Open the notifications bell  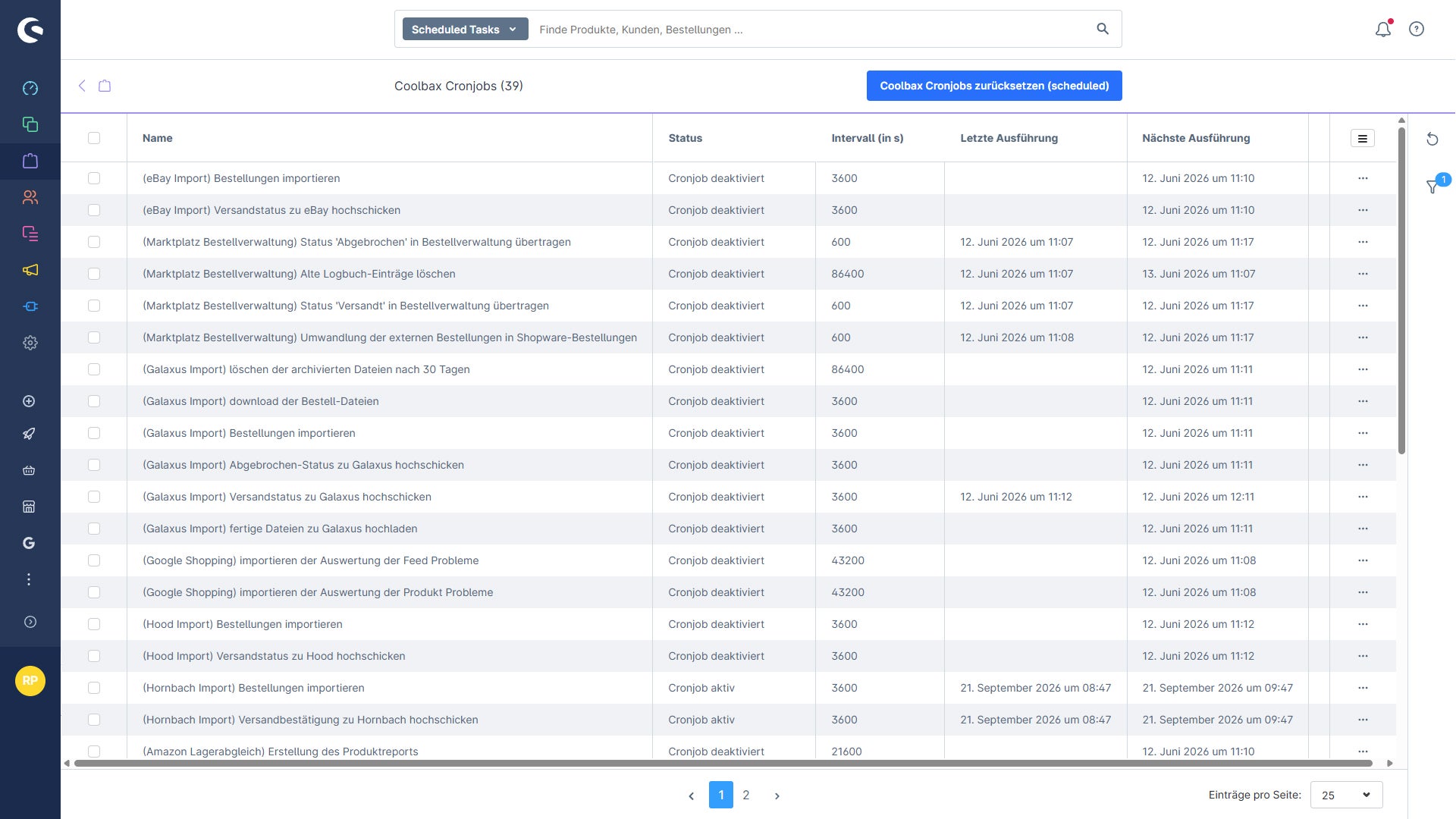tap(1383, 29)
